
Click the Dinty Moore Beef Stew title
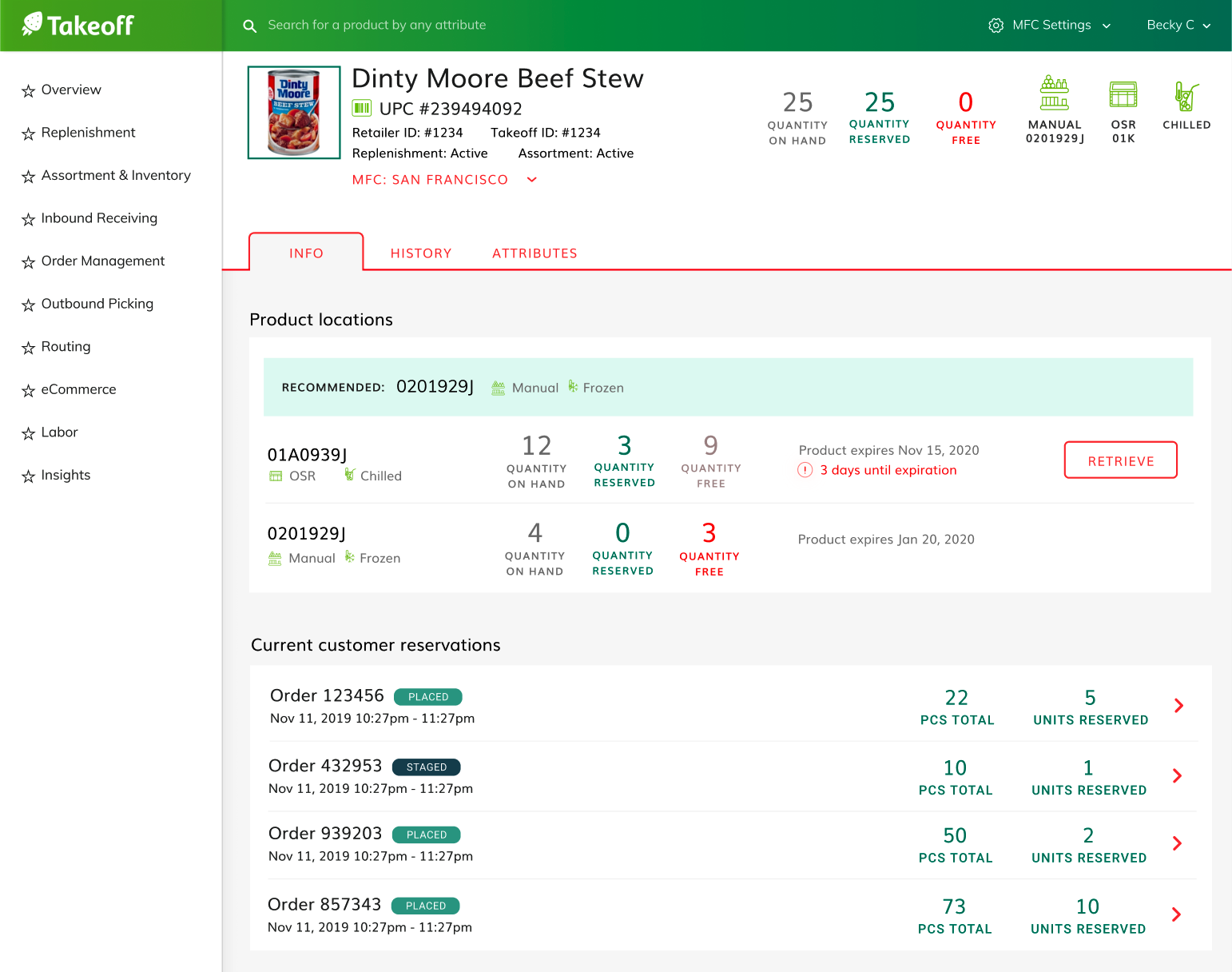click(498, 78)
